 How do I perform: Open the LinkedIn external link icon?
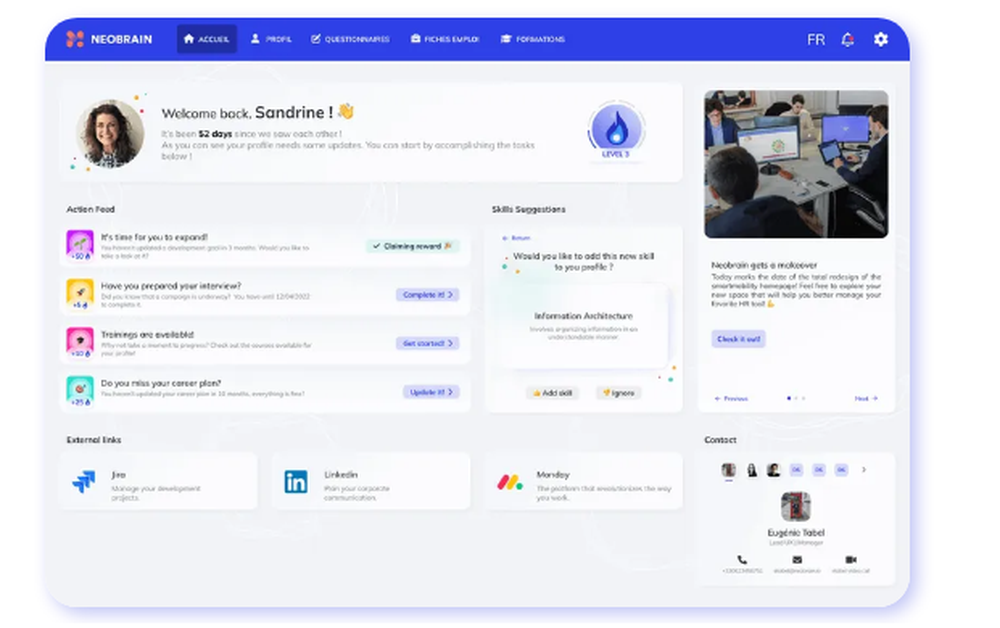coord(296,481)
